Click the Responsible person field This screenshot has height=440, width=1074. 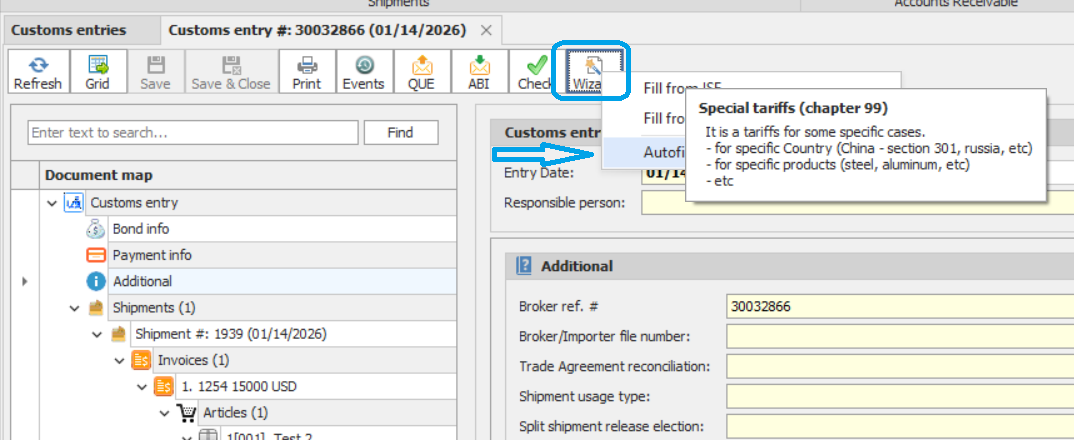pos(858,203)
